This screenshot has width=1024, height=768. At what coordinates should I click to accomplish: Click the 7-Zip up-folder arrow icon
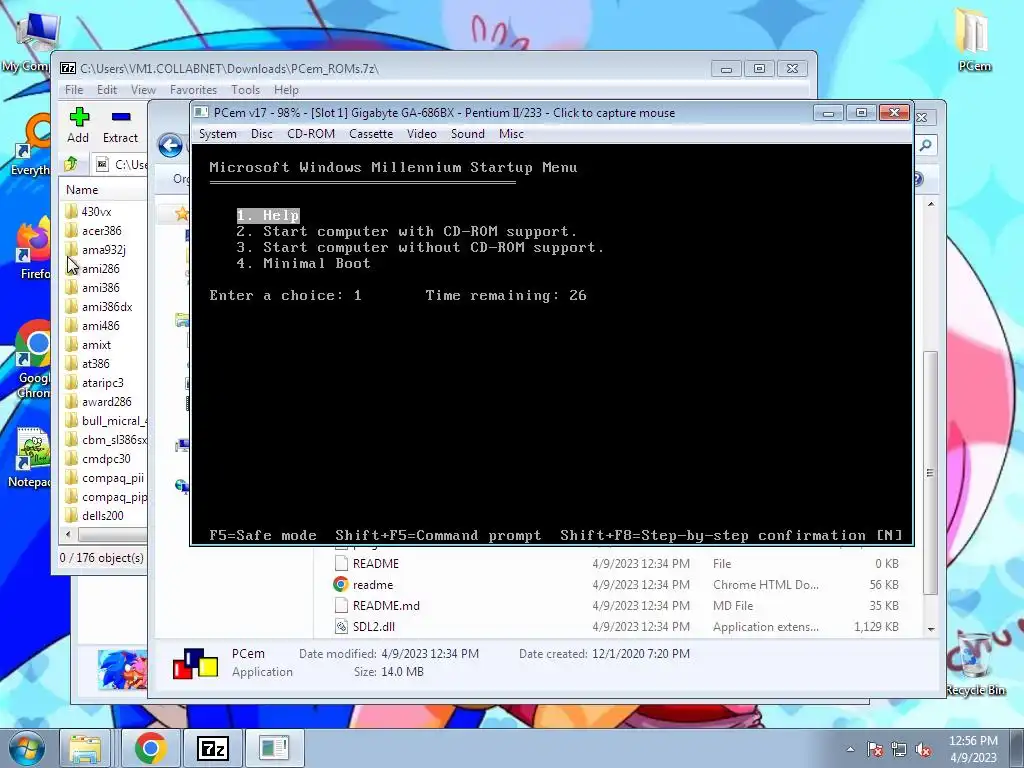(x=71, y=164)
